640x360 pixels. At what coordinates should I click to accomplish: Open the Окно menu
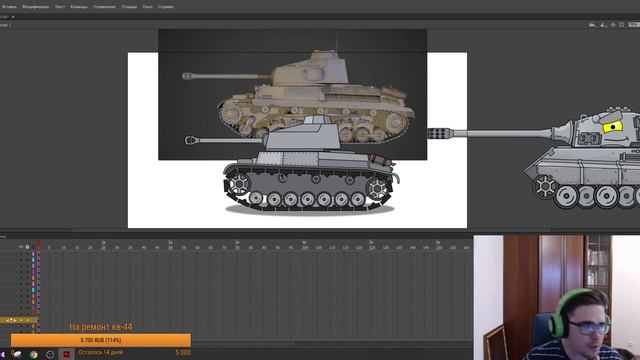[148, 7]
